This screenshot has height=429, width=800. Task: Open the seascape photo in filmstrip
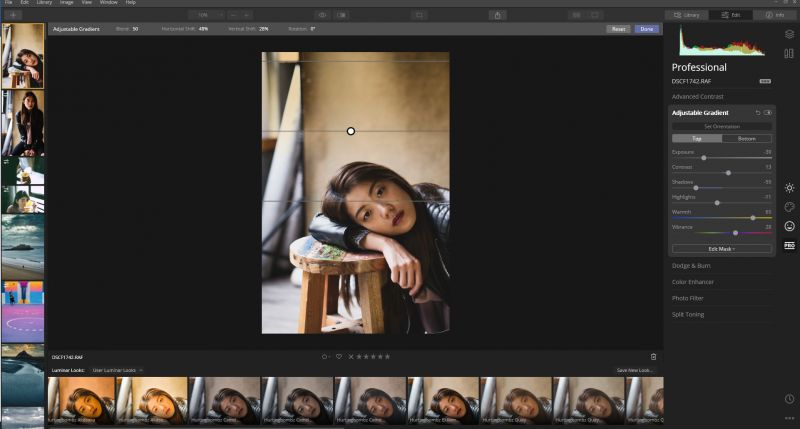click(22, 247)
